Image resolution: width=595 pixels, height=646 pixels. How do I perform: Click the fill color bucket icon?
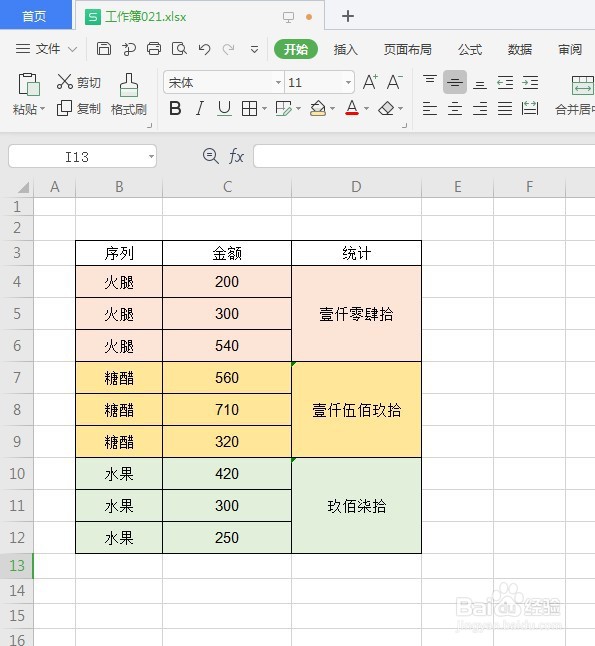coord(318,109)
